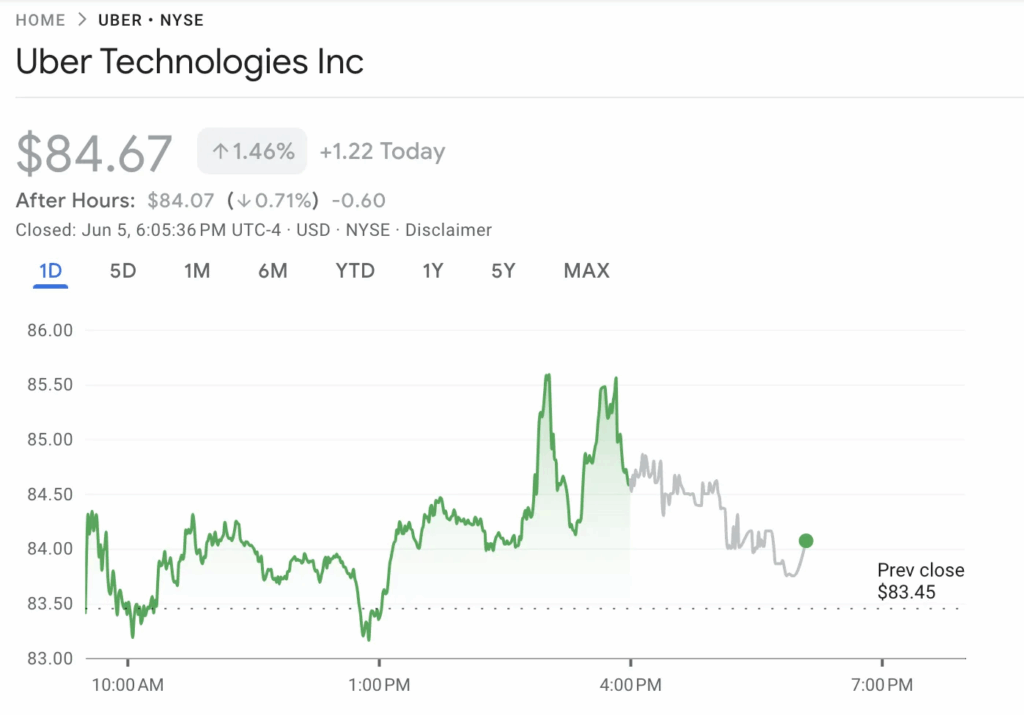Click the $84.67 stock price

coord(95,153)
